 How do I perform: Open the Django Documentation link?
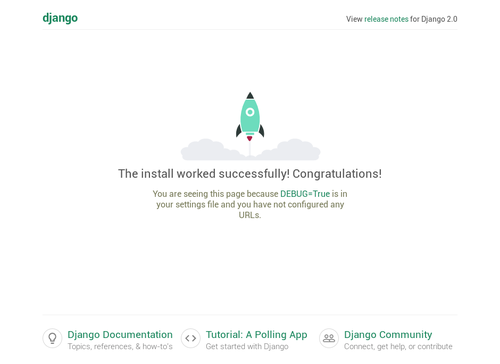[x=120, y=335]
